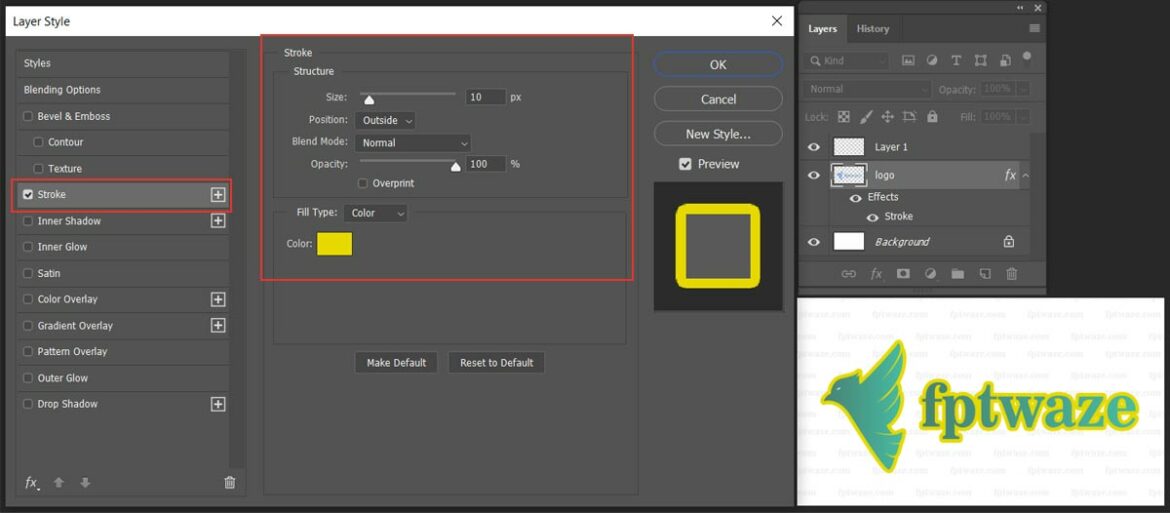The image size is (1170, 513).
Task: Select the Layers tab
Action: 822,29
